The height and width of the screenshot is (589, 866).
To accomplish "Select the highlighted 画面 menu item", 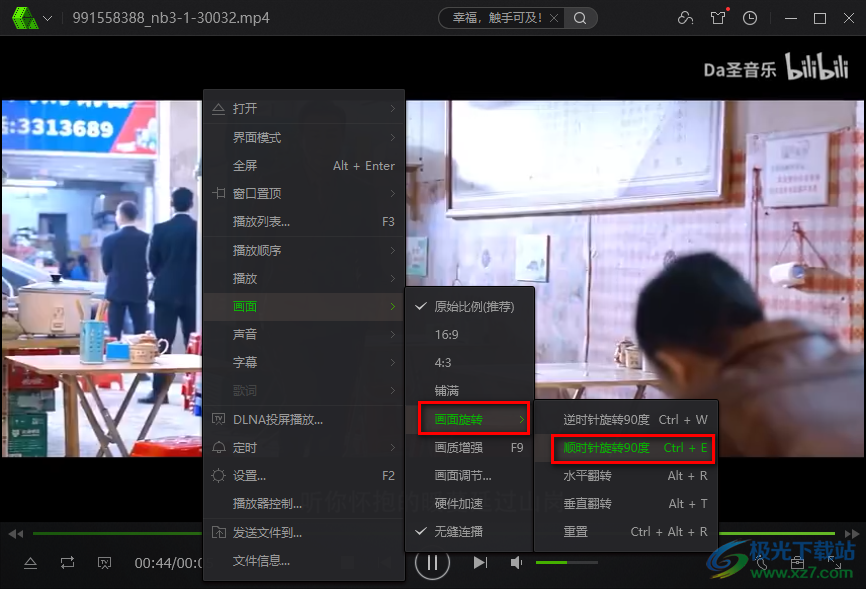I will (304, 307).
